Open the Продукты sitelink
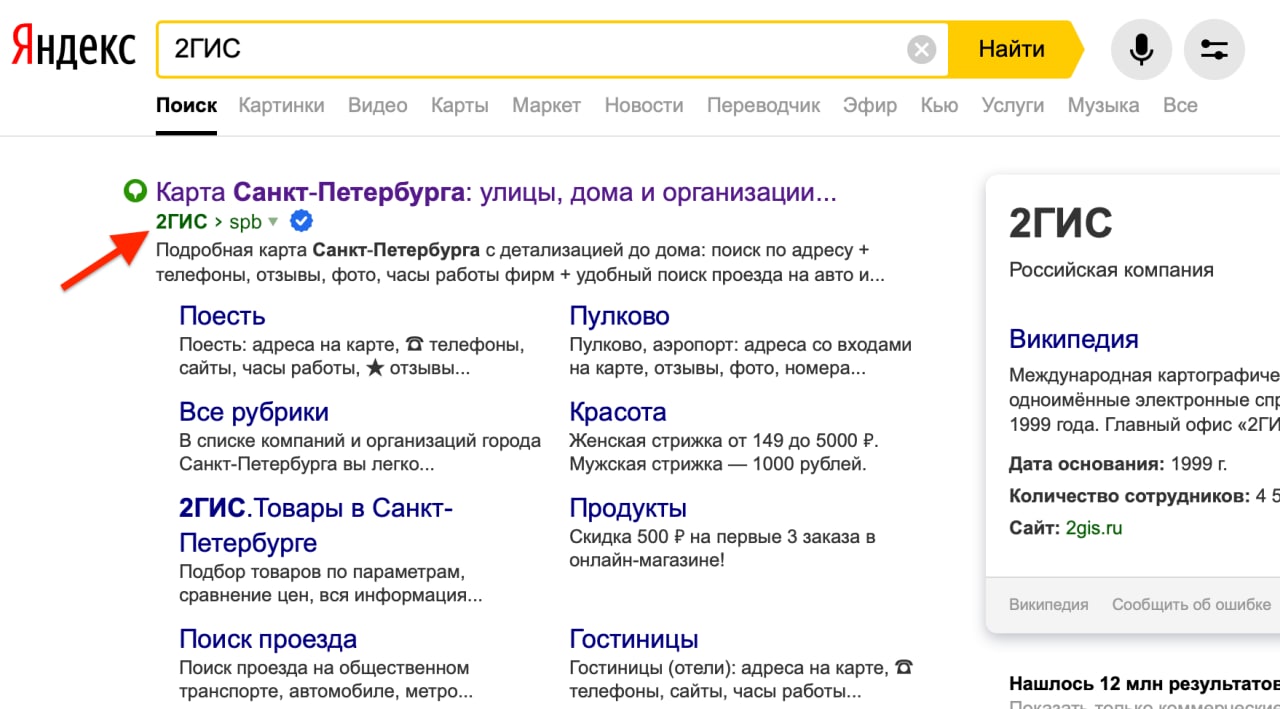The image size is (1280, 709). click(x=628, y=508)
